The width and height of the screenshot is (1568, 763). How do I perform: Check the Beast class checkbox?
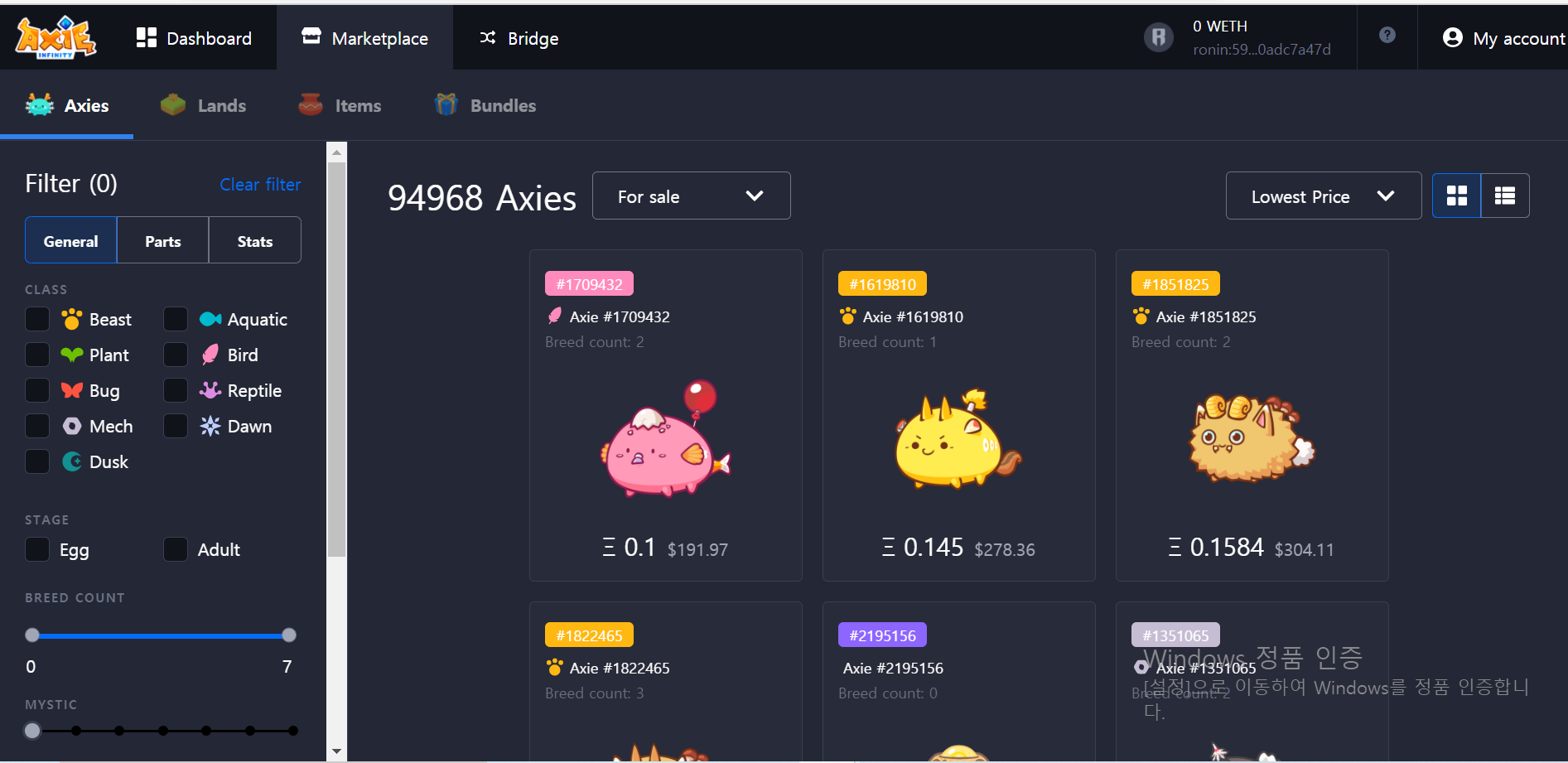click(37, 319)
